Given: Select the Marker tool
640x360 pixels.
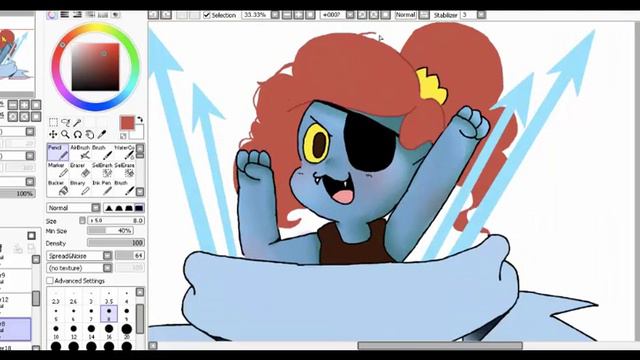Looking at the screenshot, I should click(x=58, y=170).
